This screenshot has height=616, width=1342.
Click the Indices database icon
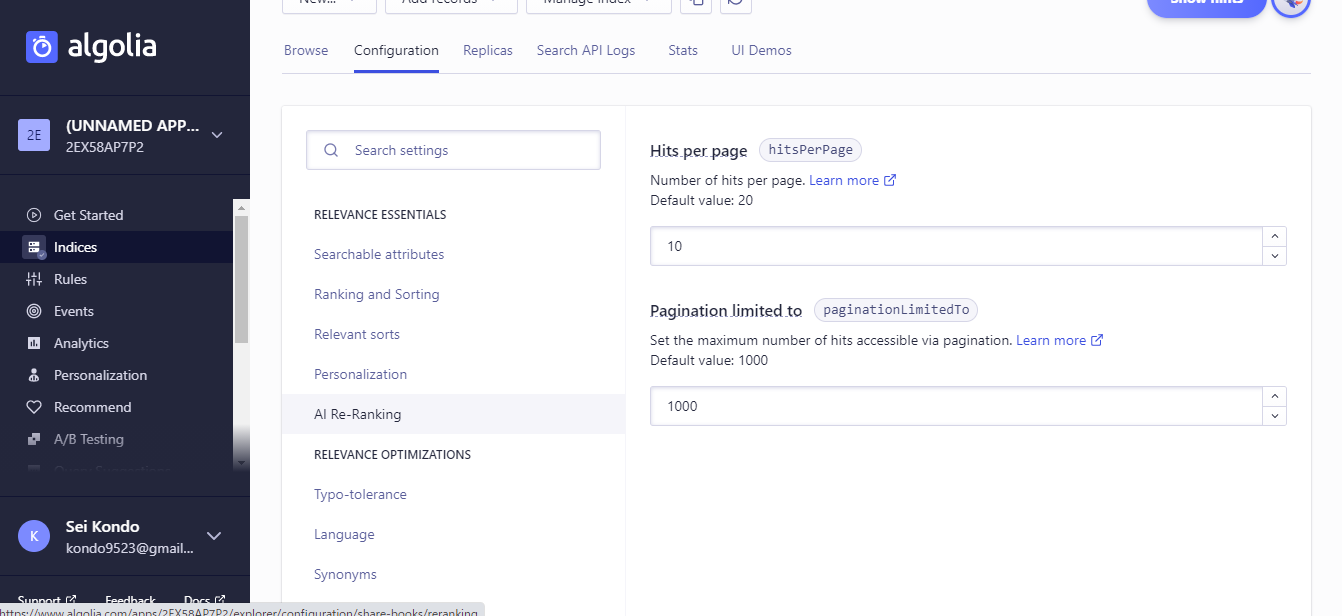point(34,247)
